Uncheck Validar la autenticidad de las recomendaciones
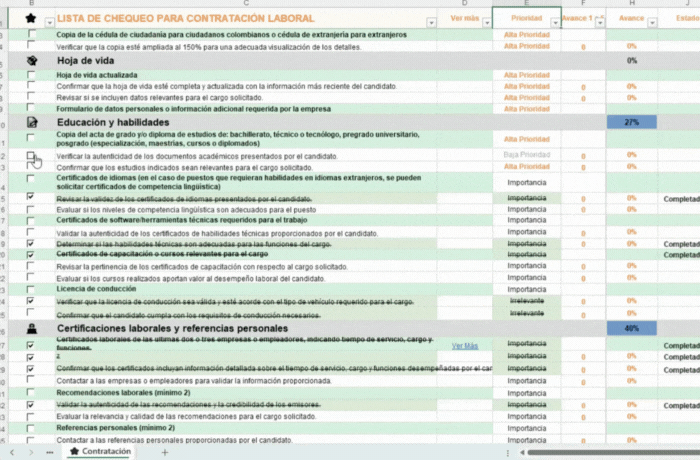Screen dimensions: 700x460 [30, 405]
